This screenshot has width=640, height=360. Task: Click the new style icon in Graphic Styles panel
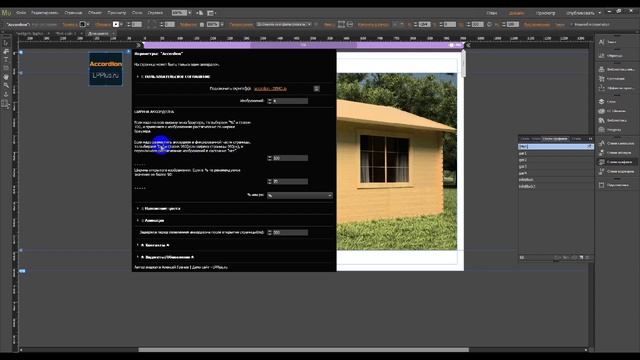[581, 258]
